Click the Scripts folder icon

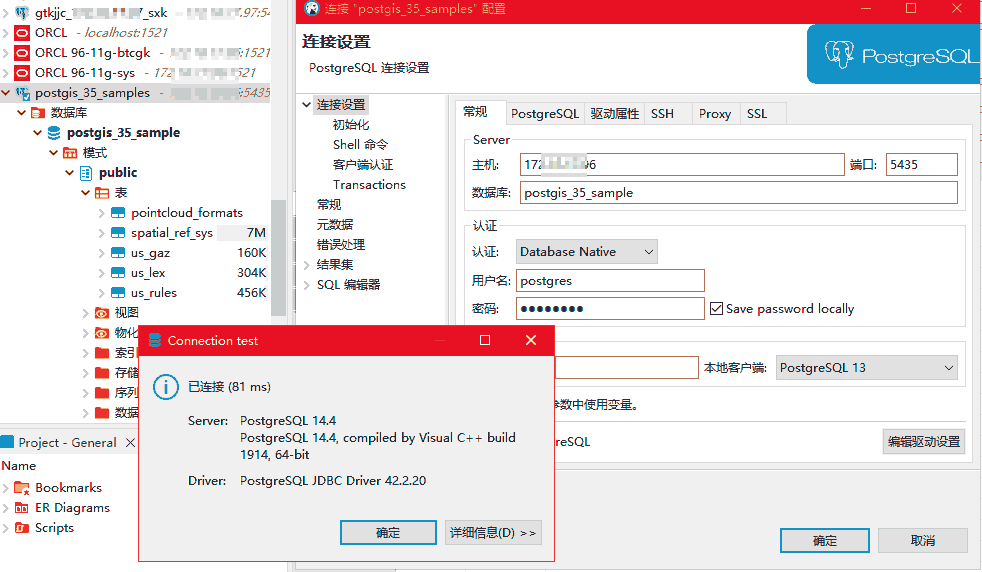(x=22, y=528)
